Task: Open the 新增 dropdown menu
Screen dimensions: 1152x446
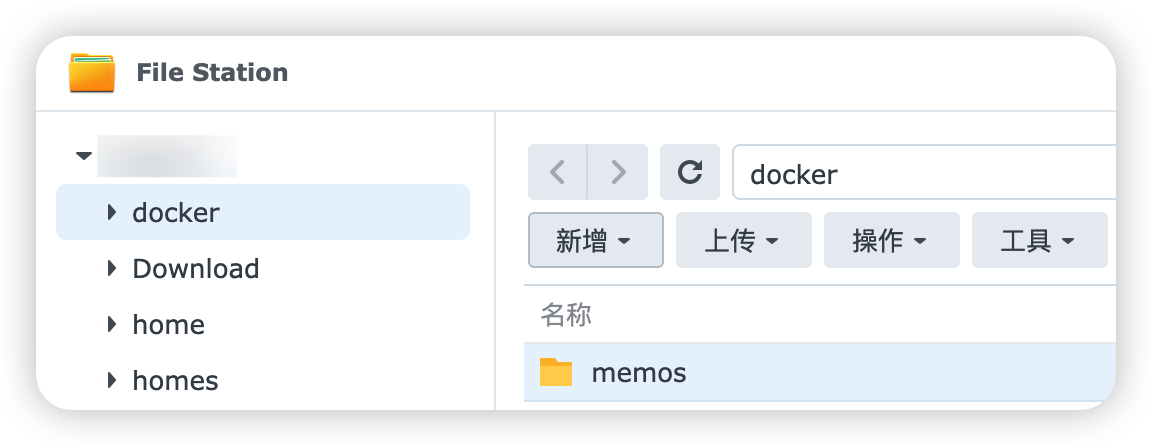Action: pos(595,240)
